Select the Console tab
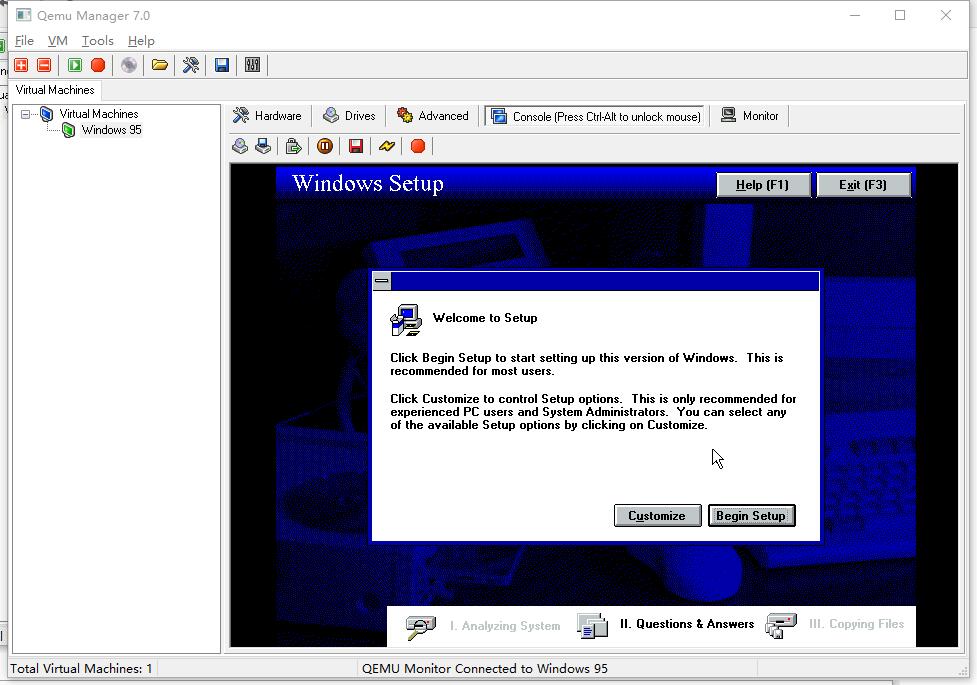The width and height of the screenshot is (977, 685). click(x=596, y=117)
